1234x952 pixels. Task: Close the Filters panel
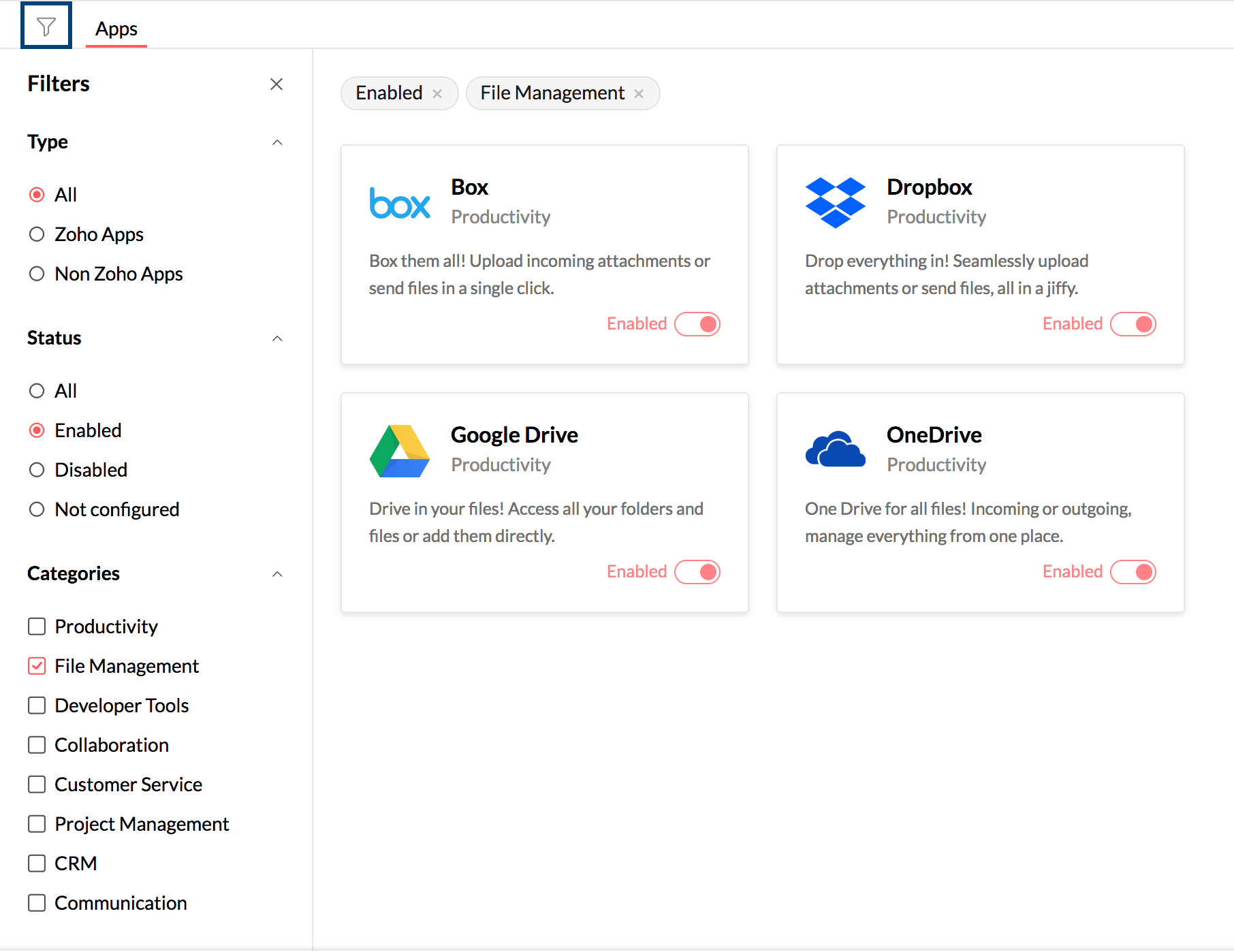tap(276, 84)
